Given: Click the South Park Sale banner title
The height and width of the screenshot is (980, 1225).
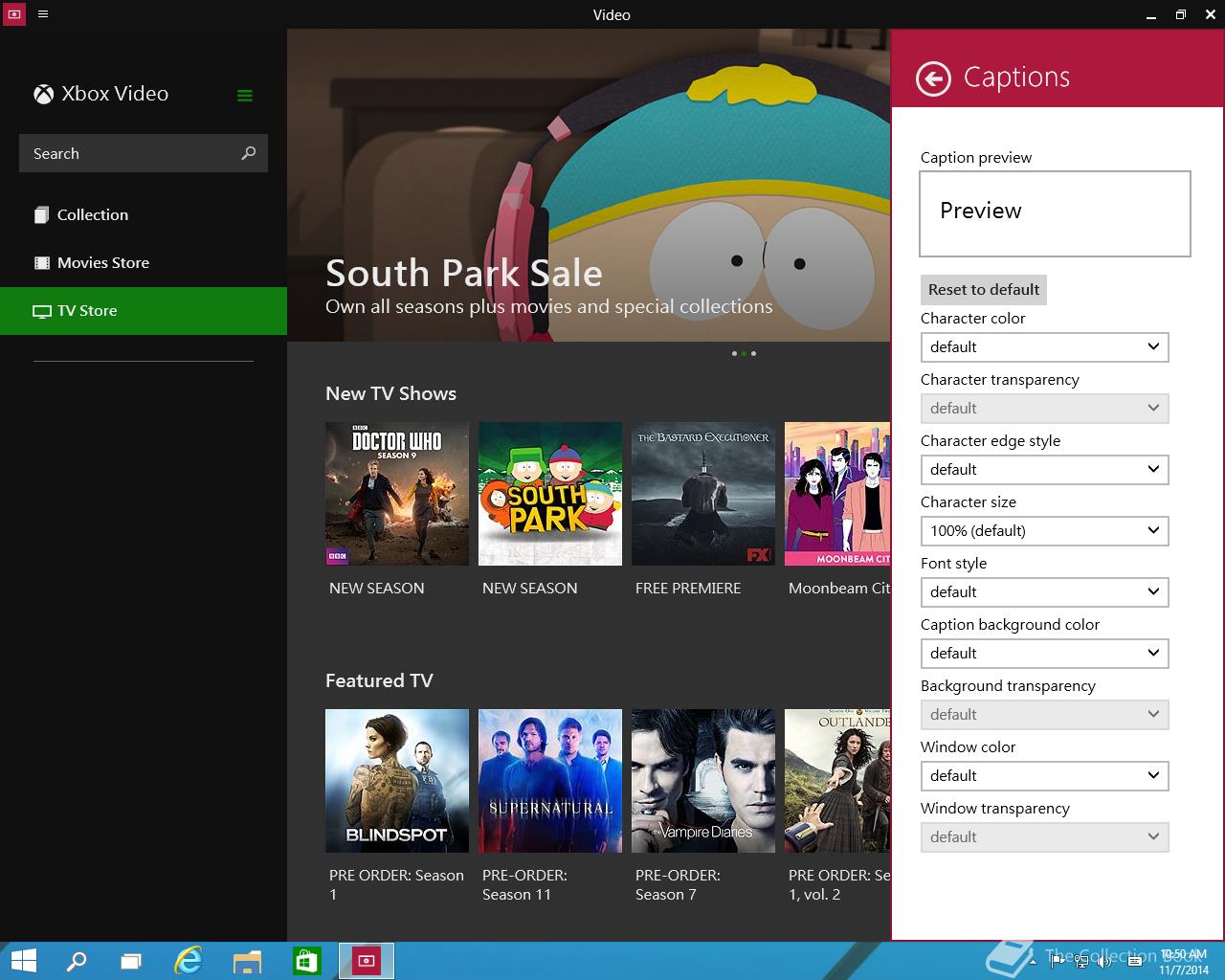Looking at the screenshot, I should tap(464, 274).
